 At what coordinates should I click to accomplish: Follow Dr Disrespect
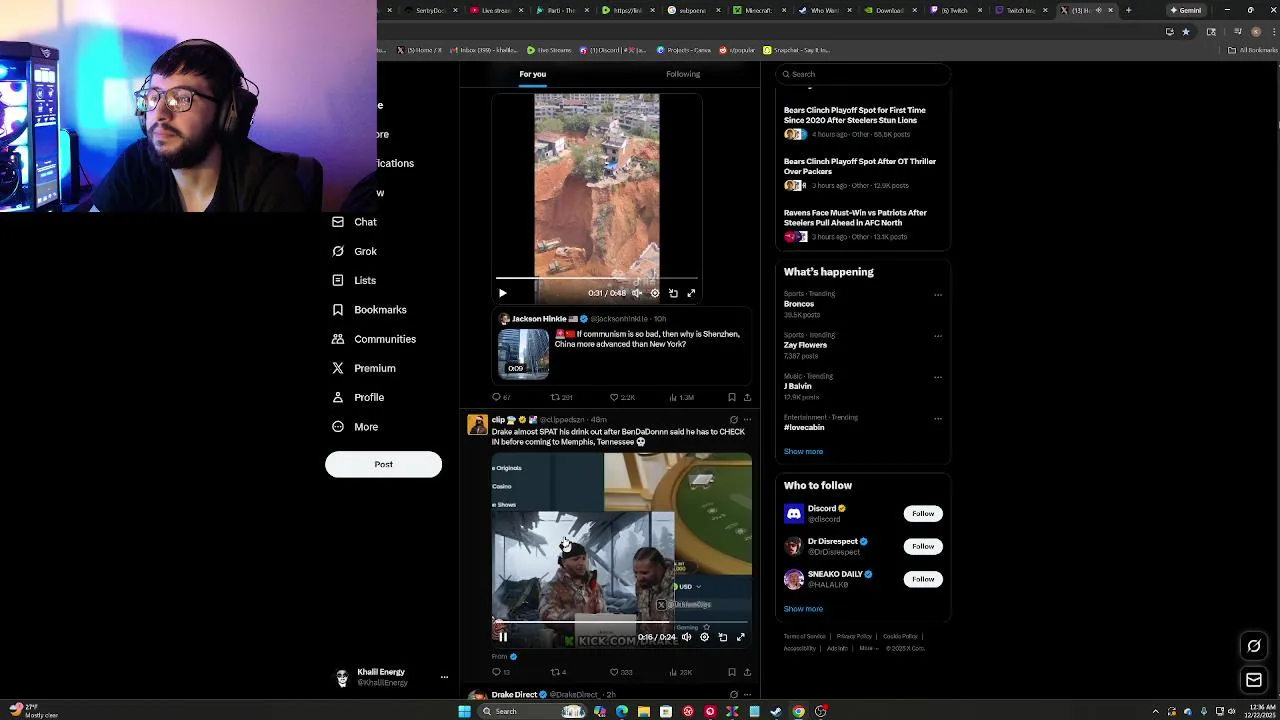click(922, 546)
